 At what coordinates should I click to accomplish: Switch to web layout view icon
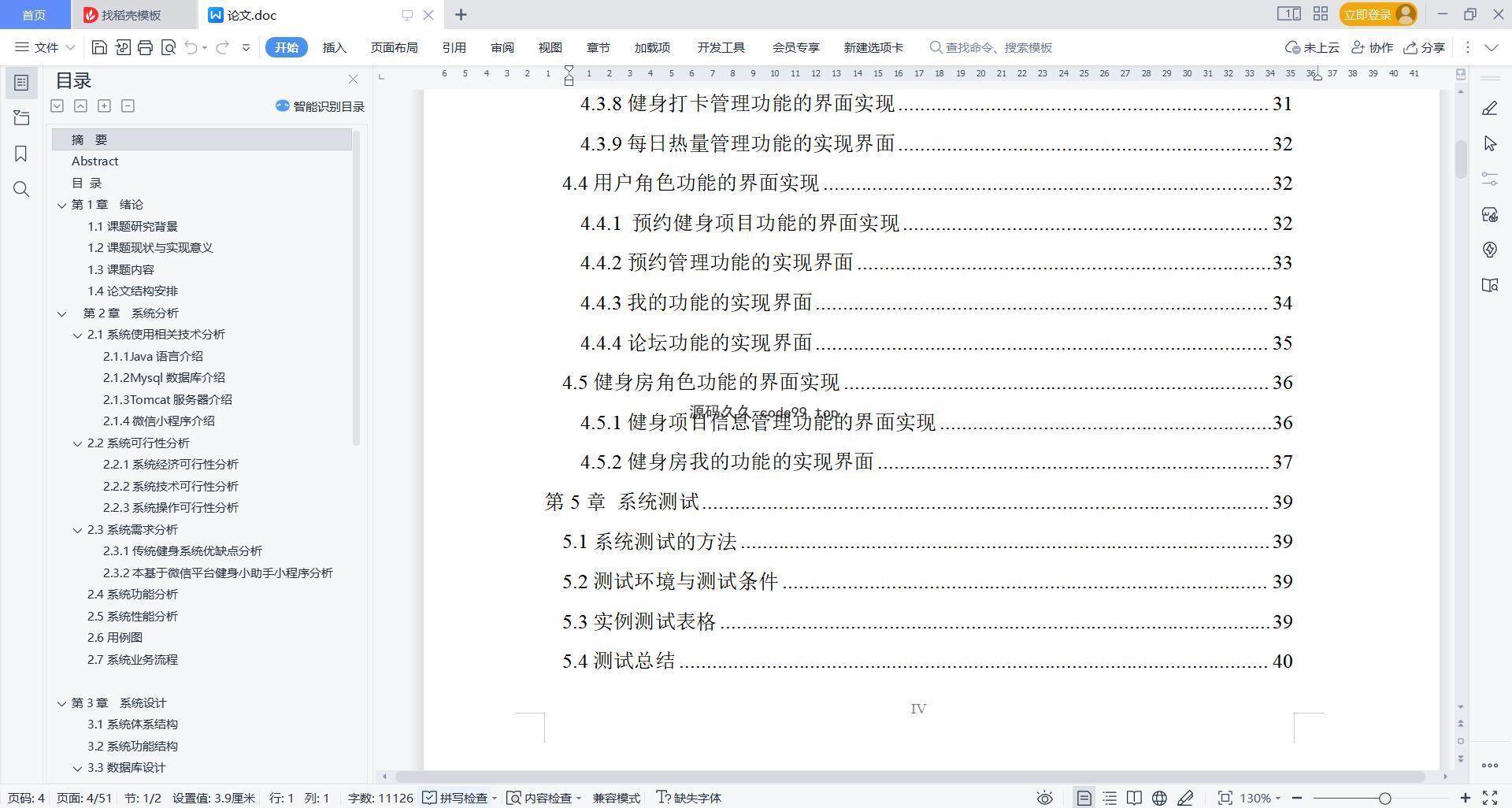click(1159, 798)
